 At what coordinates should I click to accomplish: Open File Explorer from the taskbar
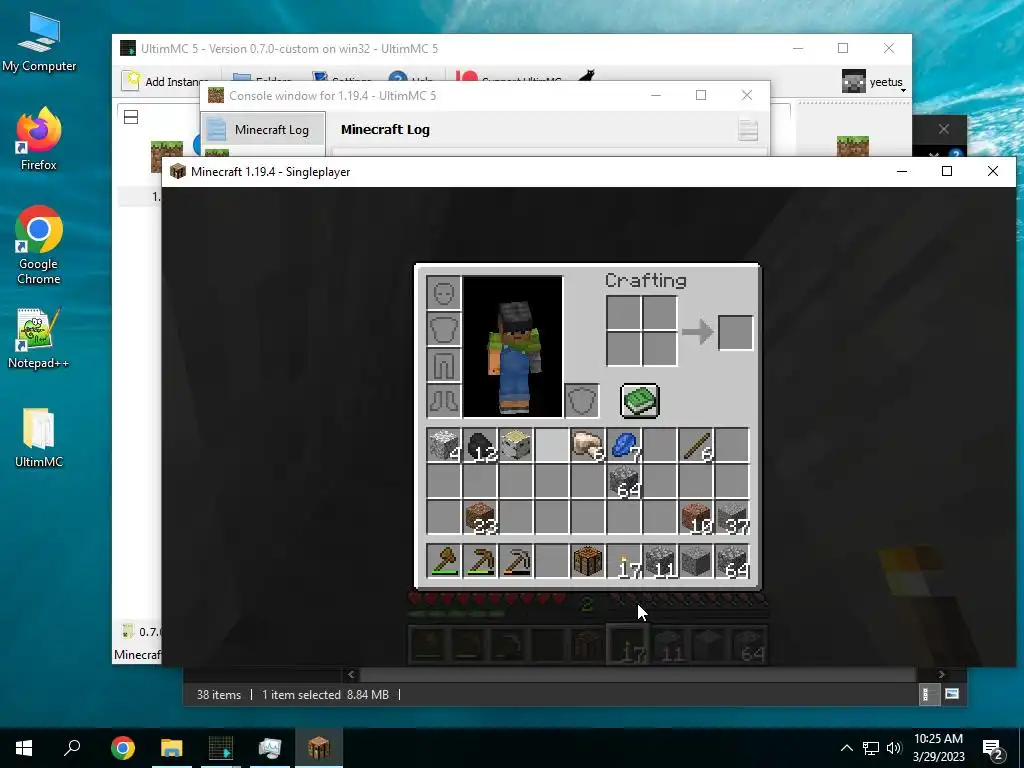171,748
